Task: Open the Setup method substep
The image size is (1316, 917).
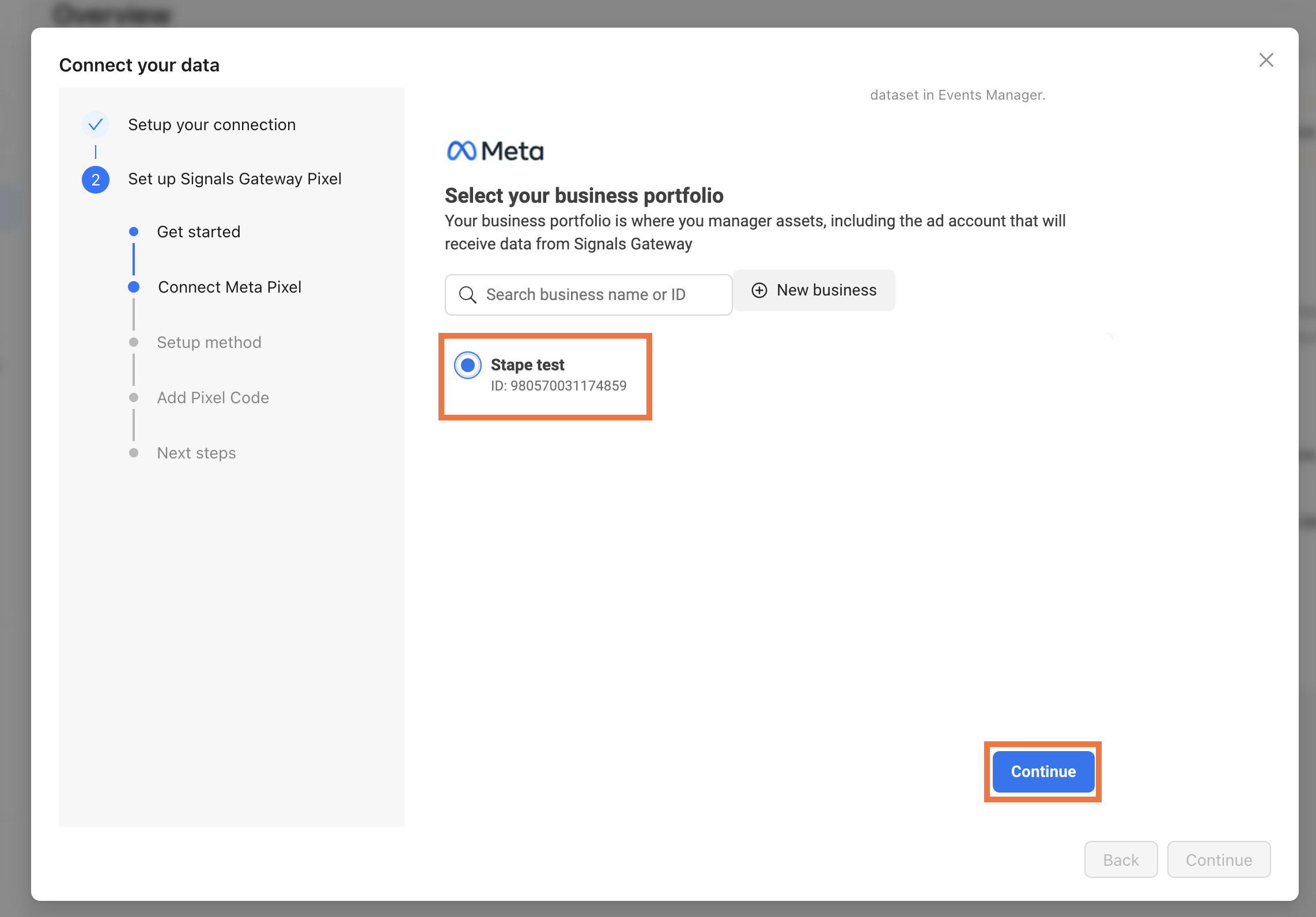Action: coord(209,342)
